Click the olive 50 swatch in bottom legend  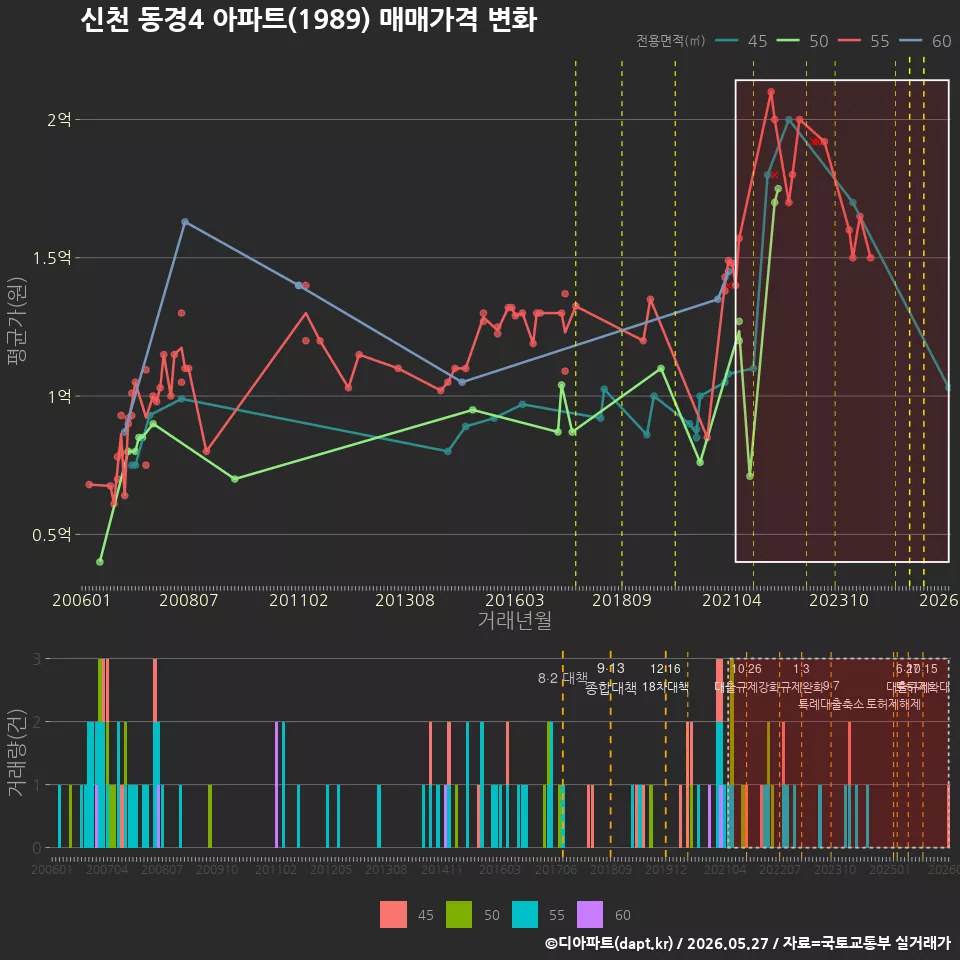point(459,915)
